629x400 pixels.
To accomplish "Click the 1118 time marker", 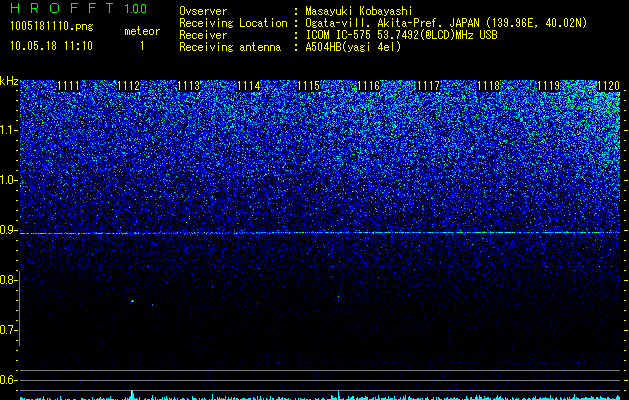I will 489,86.
